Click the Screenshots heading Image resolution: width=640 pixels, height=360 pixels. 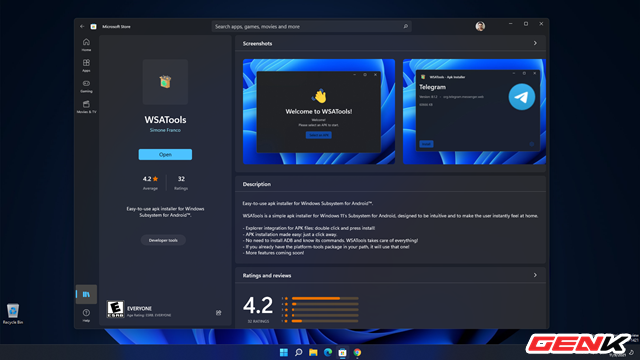tap(257, 43)
